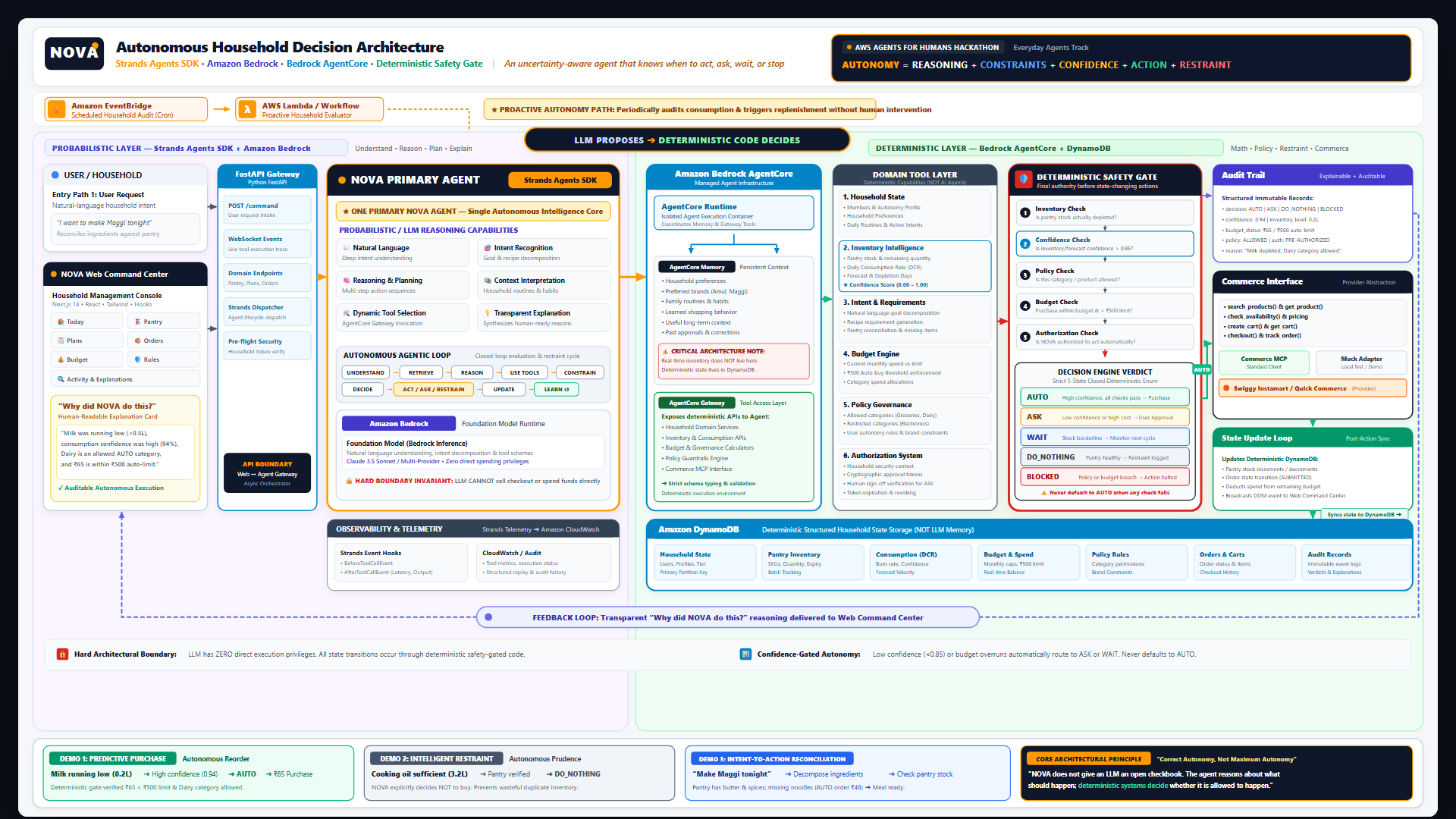Click the Commerce MCP Standard Client box
Screen dimensions: 1456x819
click(1263, 362)
